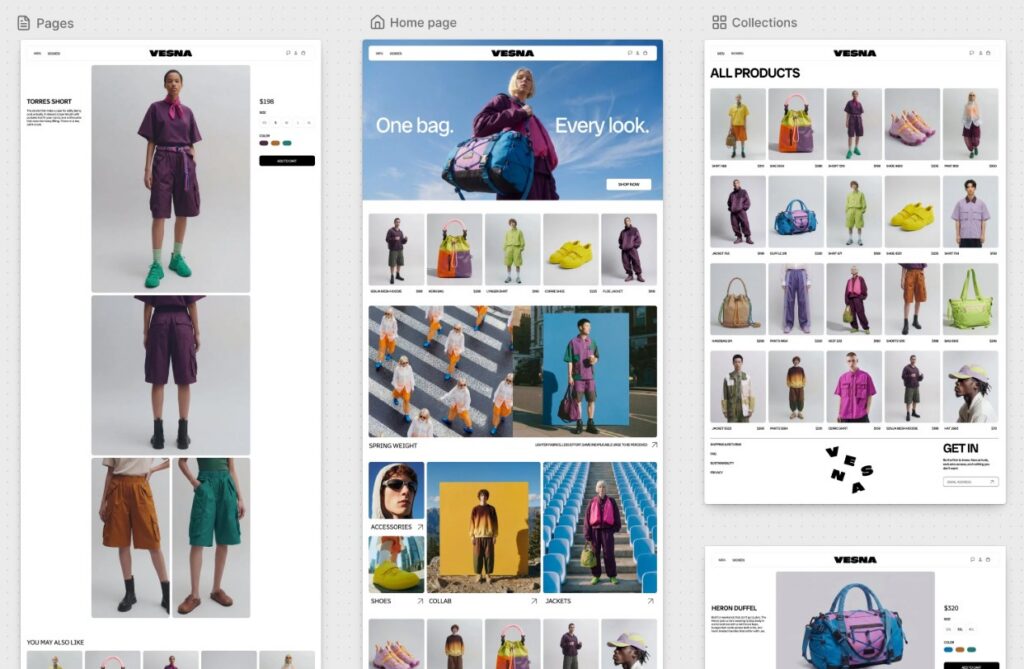Click the $320 price text
Viewport: 1024px width, 669px height.
point(951,608)
